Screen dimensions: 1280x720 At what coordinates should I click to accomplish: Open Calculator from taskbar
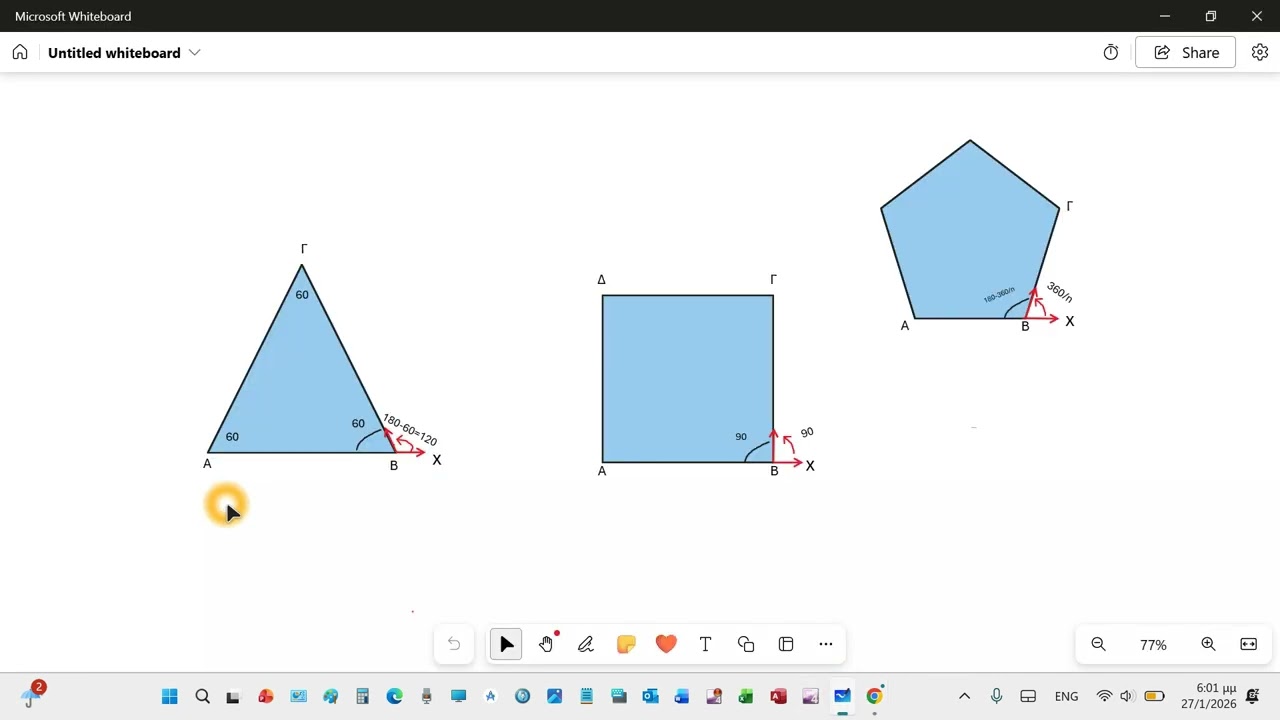pos(362,696)
